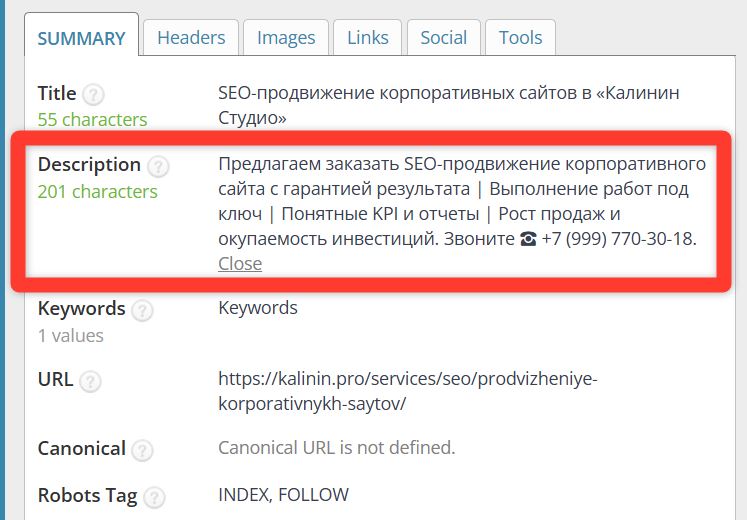Screen dimensions: 747x520
Task: Click the title text 'SEO-продвижение корпоративных сайтов'
Action: pyautogui.click(x=449, y=105)
